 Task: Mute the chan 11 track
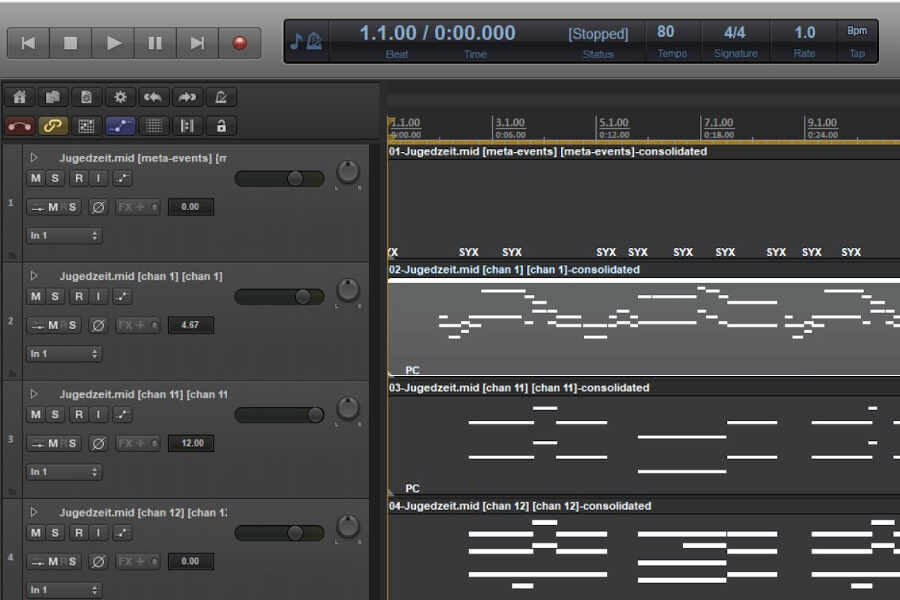click(36, 415)
